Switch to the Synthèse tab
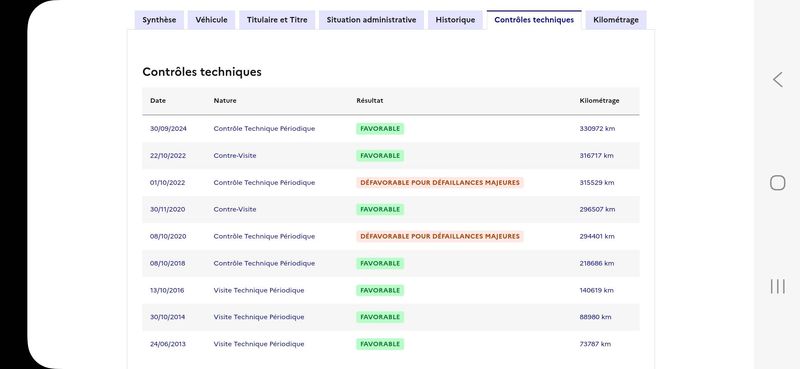Screen dimensions: 800x369 [159, 20]
